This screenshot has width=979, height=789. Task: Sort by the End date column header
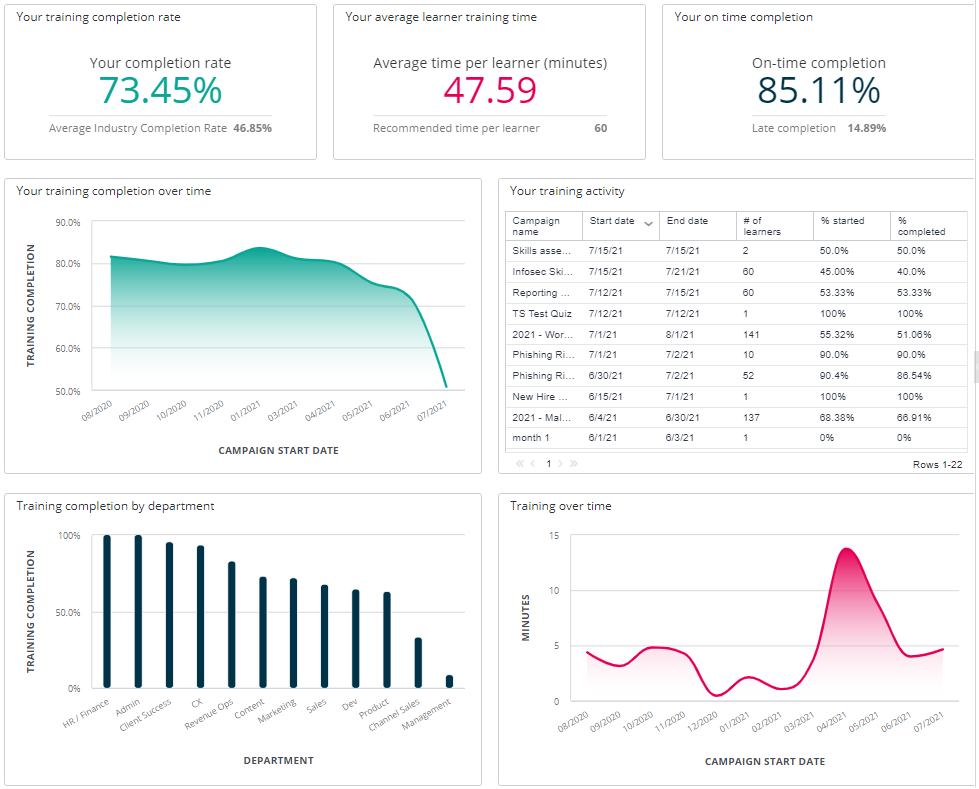coord(686,221)
